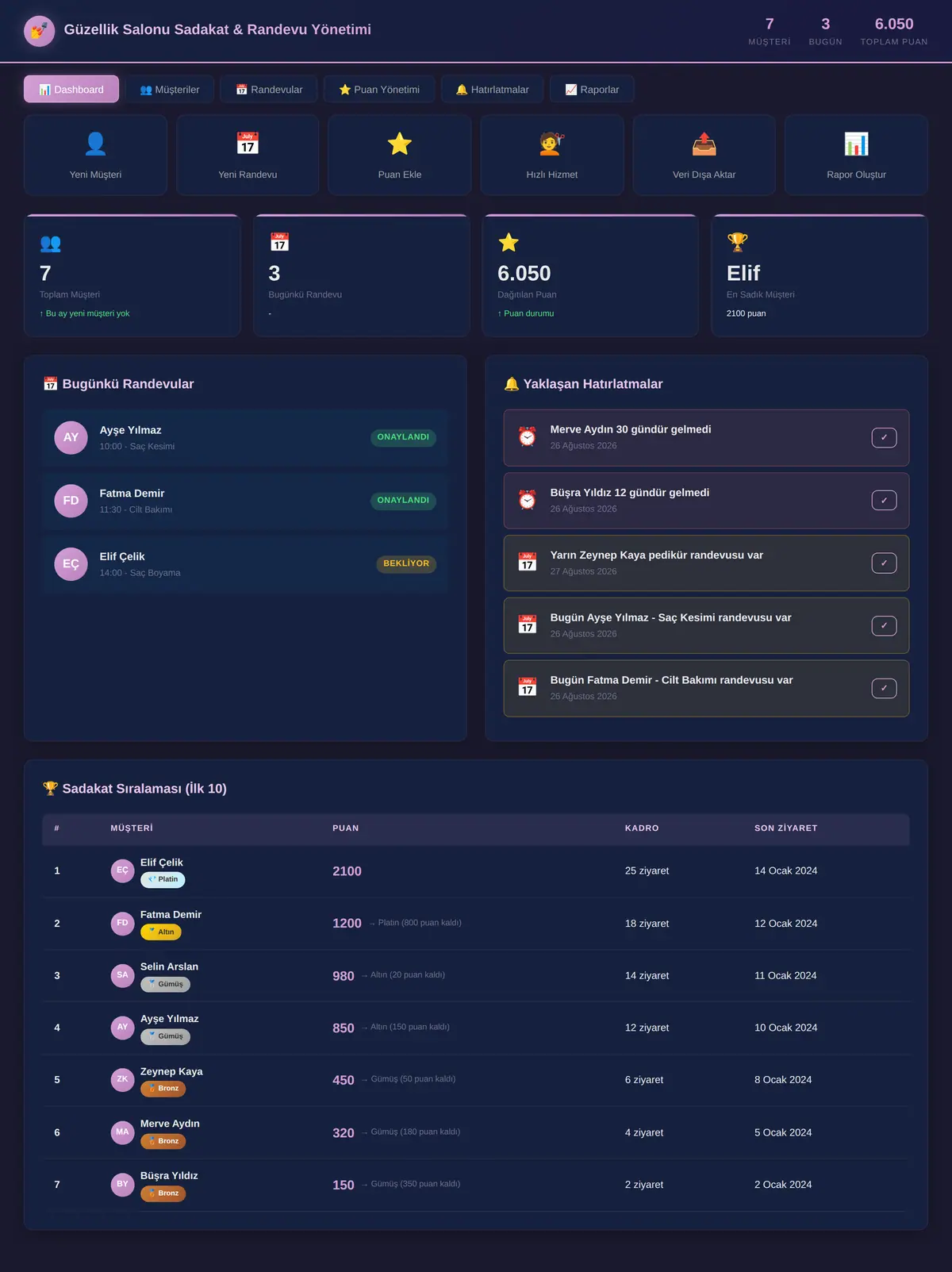Click the En Sadık Müşteri trophy icon
This screenshot has height=1272, width=952.
click(737, 242)
